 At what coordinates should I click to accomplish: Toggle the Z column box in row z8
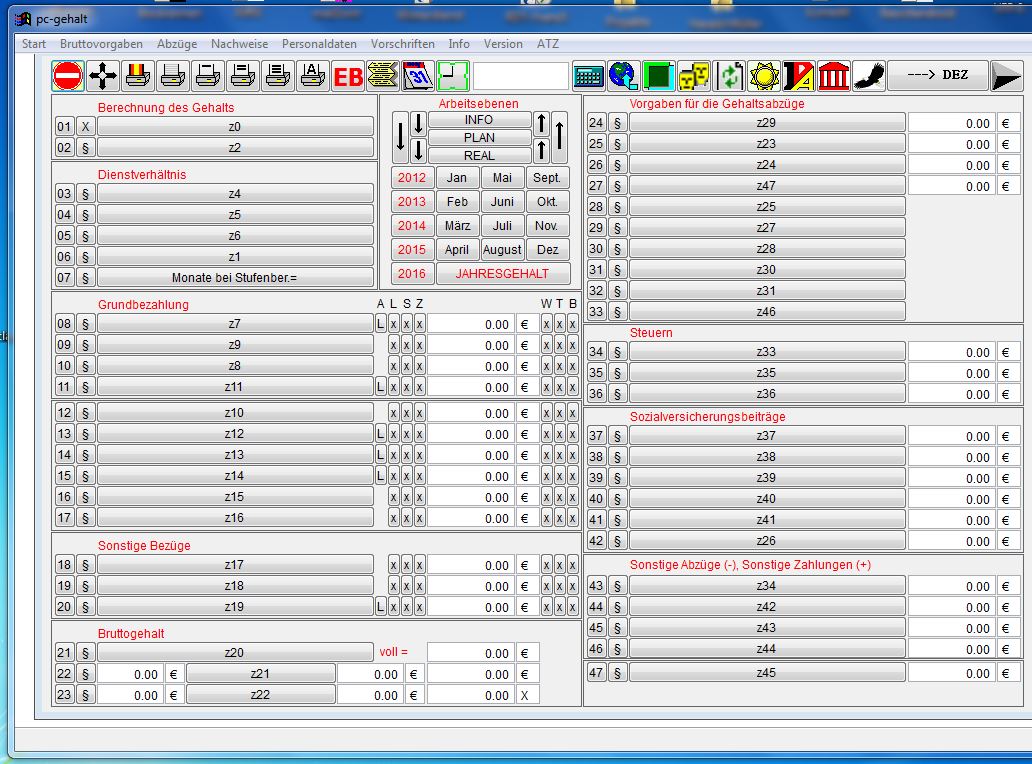click(x=419, y=366)
